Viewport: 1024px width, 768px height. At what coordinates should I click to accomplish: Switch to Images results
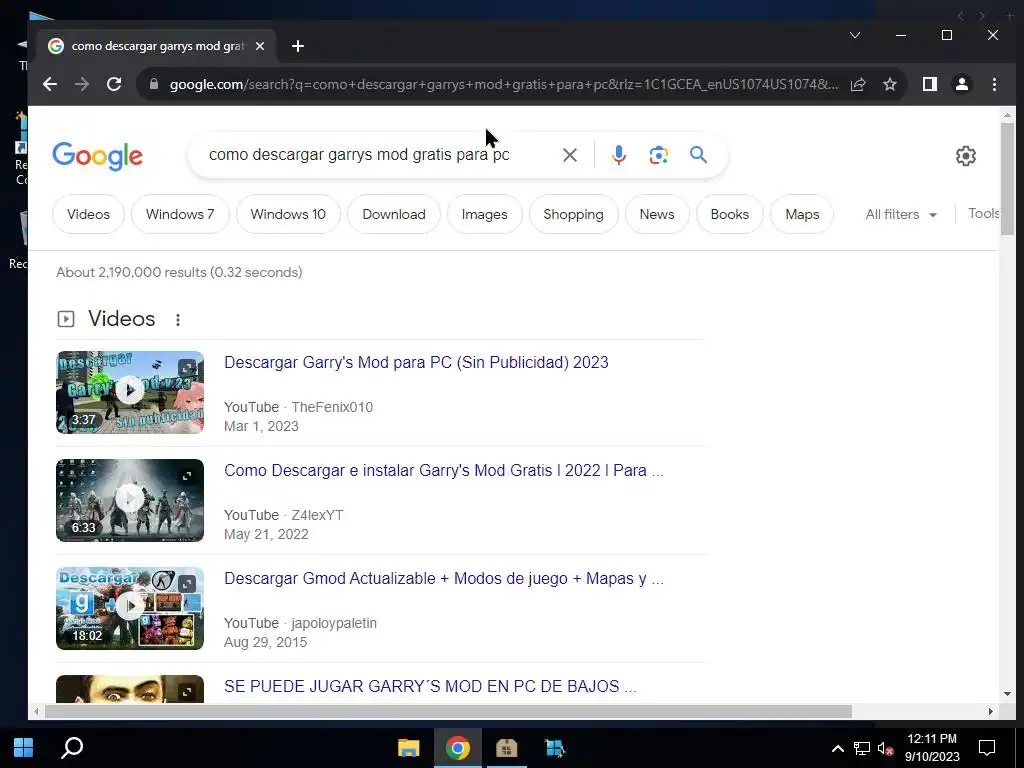point(485,214)
